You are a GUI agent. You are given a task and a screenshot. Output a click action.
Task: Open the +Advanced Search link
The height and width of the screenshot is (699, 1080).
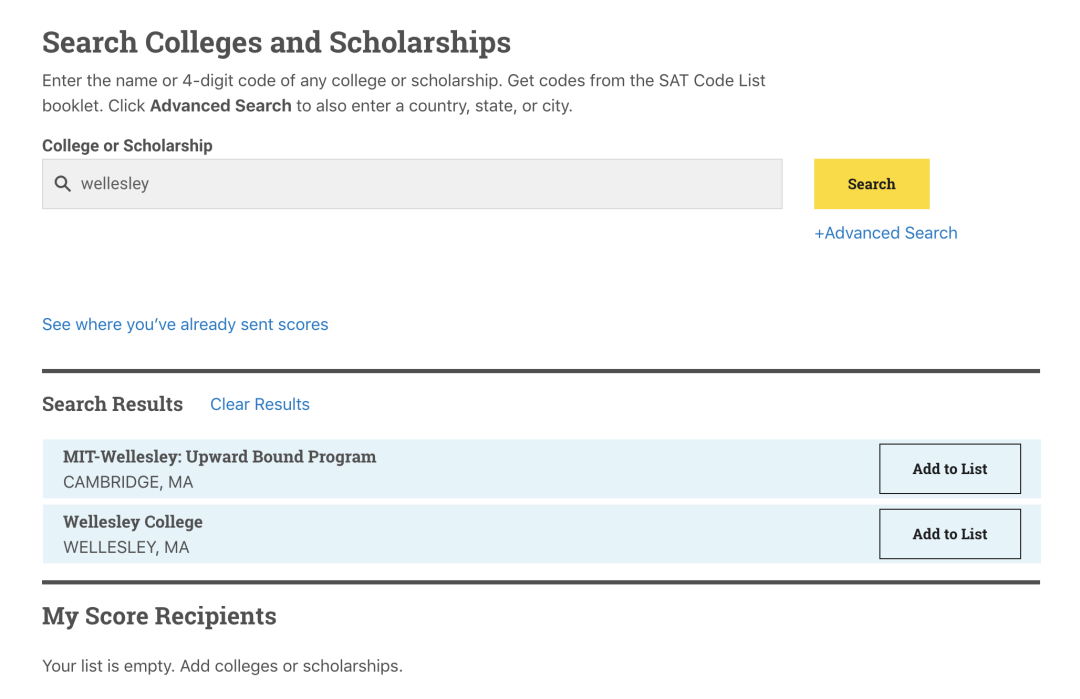(x=885, y=233)
